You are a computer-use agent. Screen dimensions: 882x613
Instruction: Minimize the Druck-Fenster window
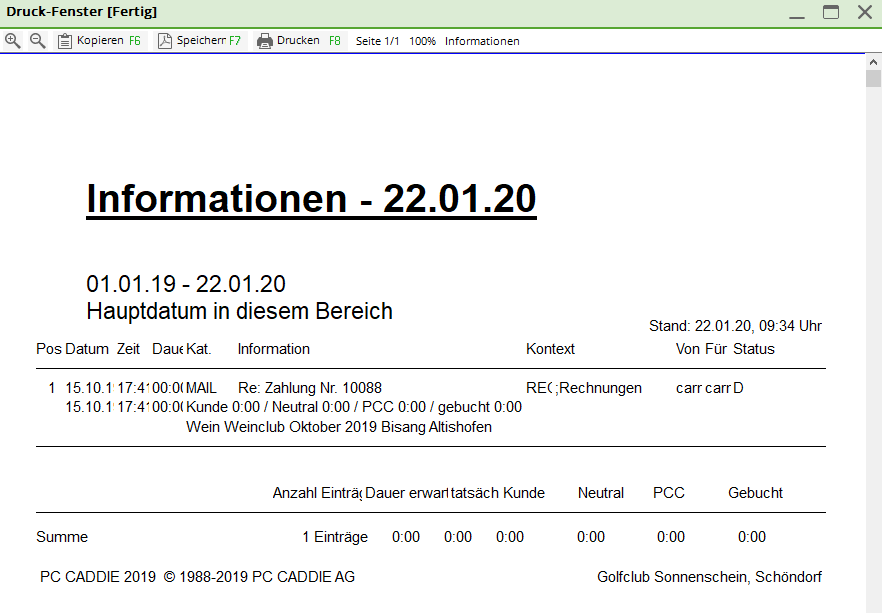click(797, 13)
